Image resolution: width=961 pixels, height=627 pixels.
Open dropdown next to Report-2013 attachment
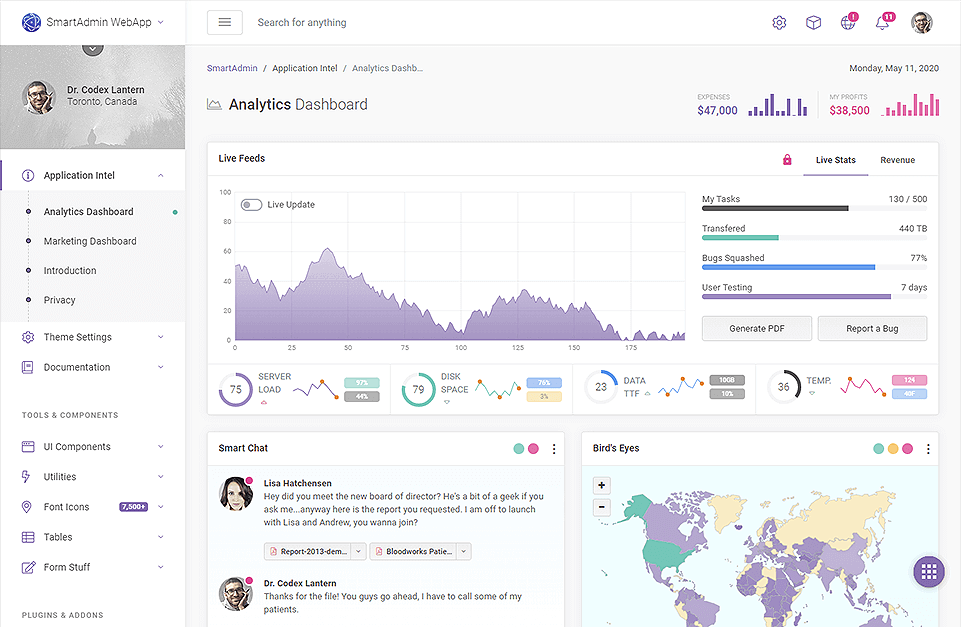pos(359,551)
